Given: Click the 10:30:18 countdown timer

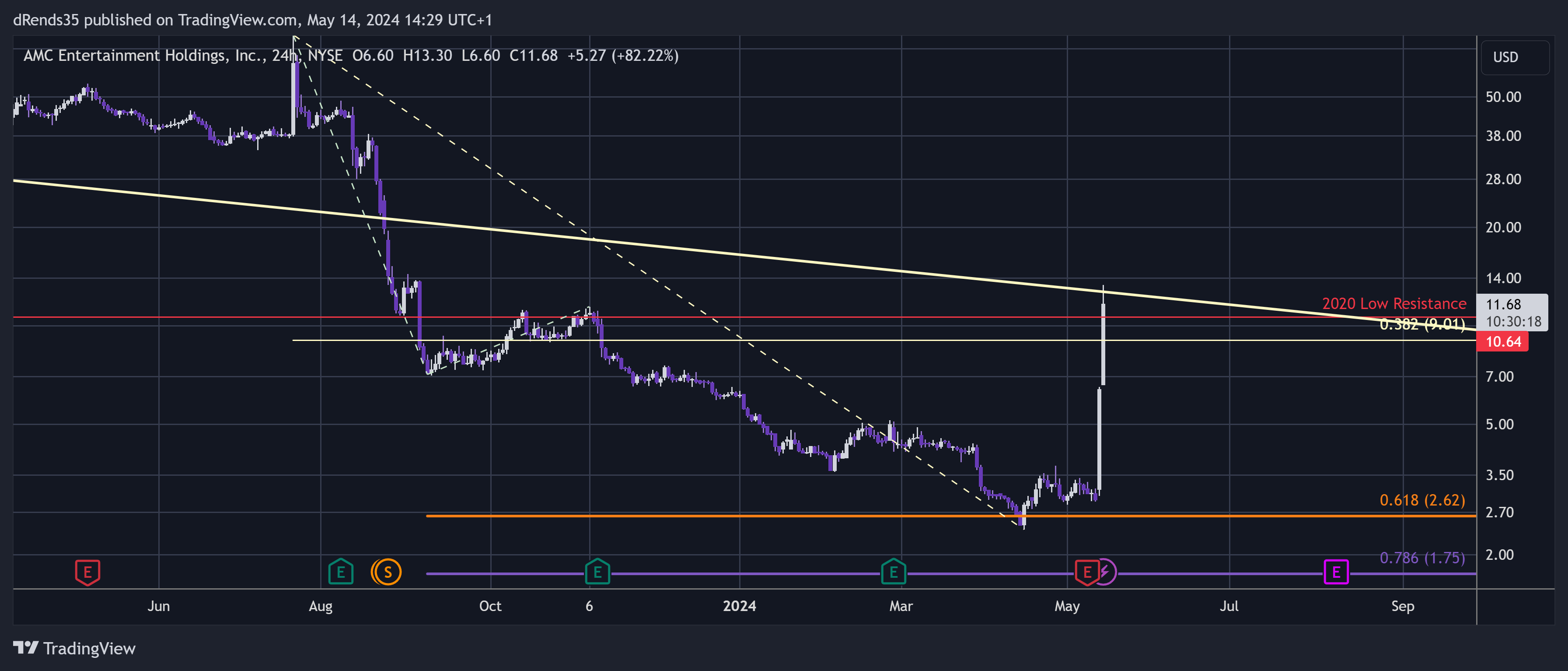Looking at the screenshot, I should [1513, 322].
